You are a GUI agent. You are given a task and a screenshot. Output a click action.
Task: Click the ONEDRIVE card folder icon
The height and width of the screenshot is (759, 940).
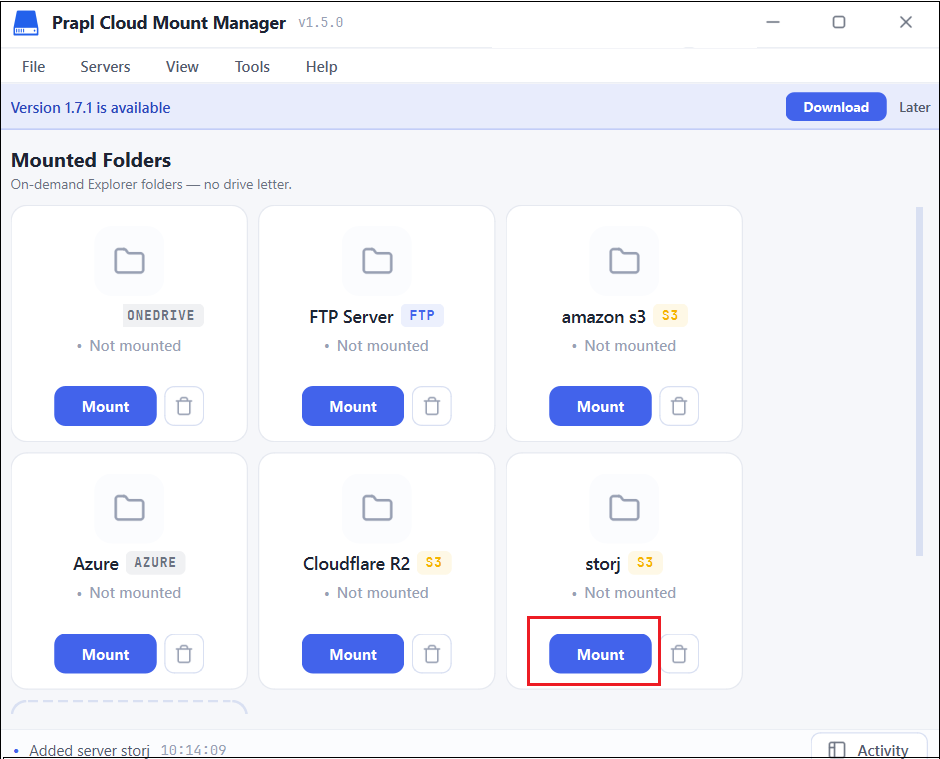point(129,261)
